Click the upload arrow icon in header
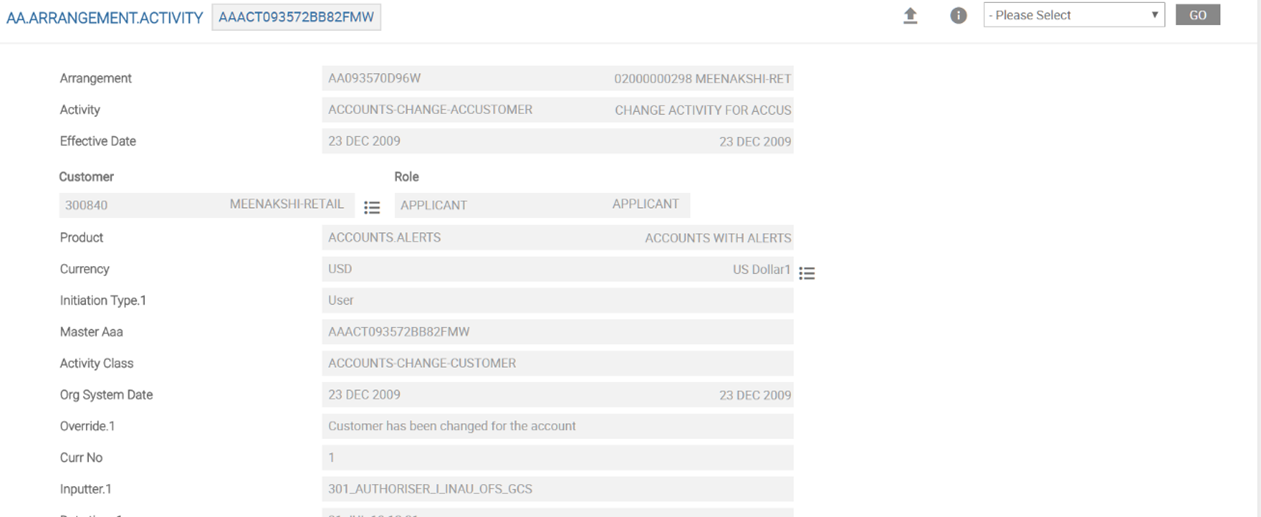The height and width of the screenshot is (517, 1261). [x=910, y=16]
